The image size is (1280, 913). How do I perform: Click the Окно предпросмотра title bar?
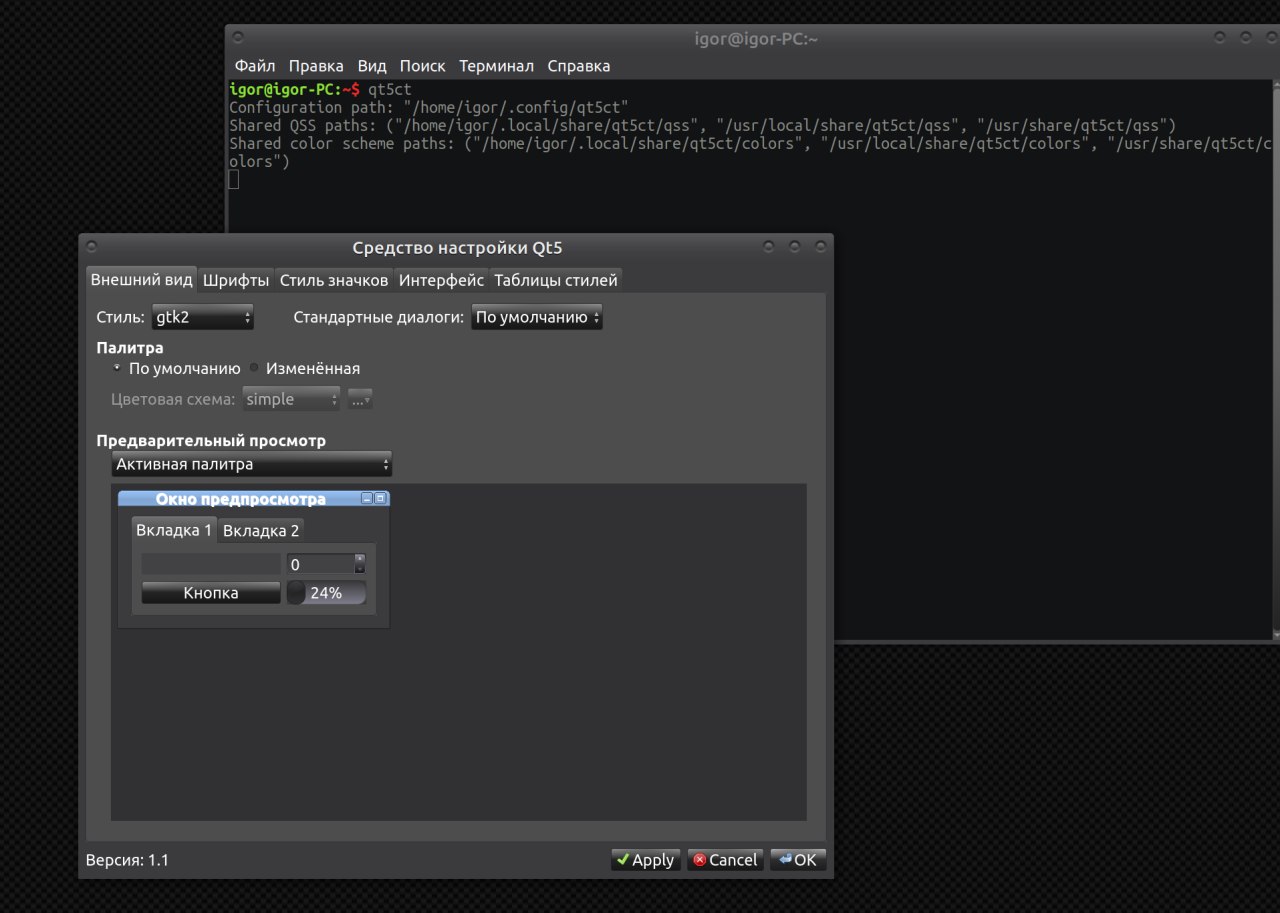click(254, 499)
